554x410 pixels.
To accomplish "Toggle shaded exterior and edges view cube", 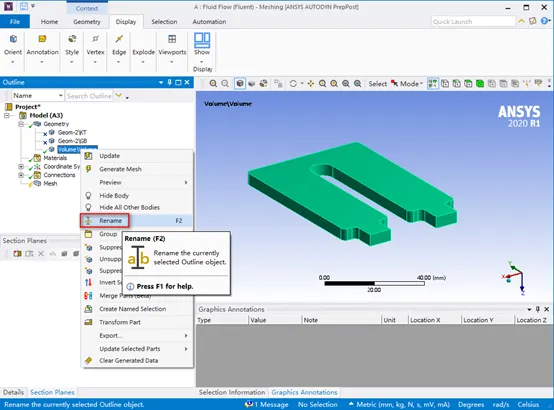I will tap(240, 84).
